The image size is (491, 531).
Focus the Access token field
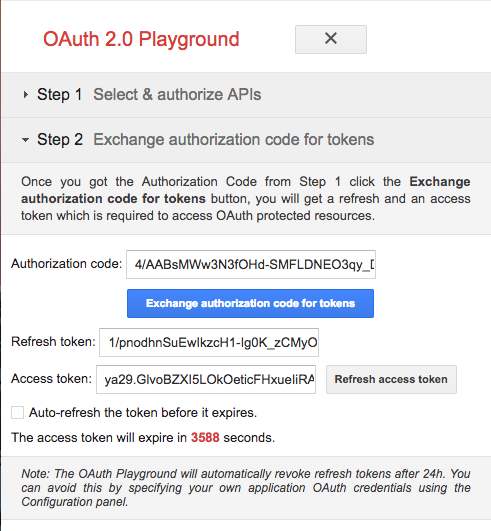tap(206, 379)
